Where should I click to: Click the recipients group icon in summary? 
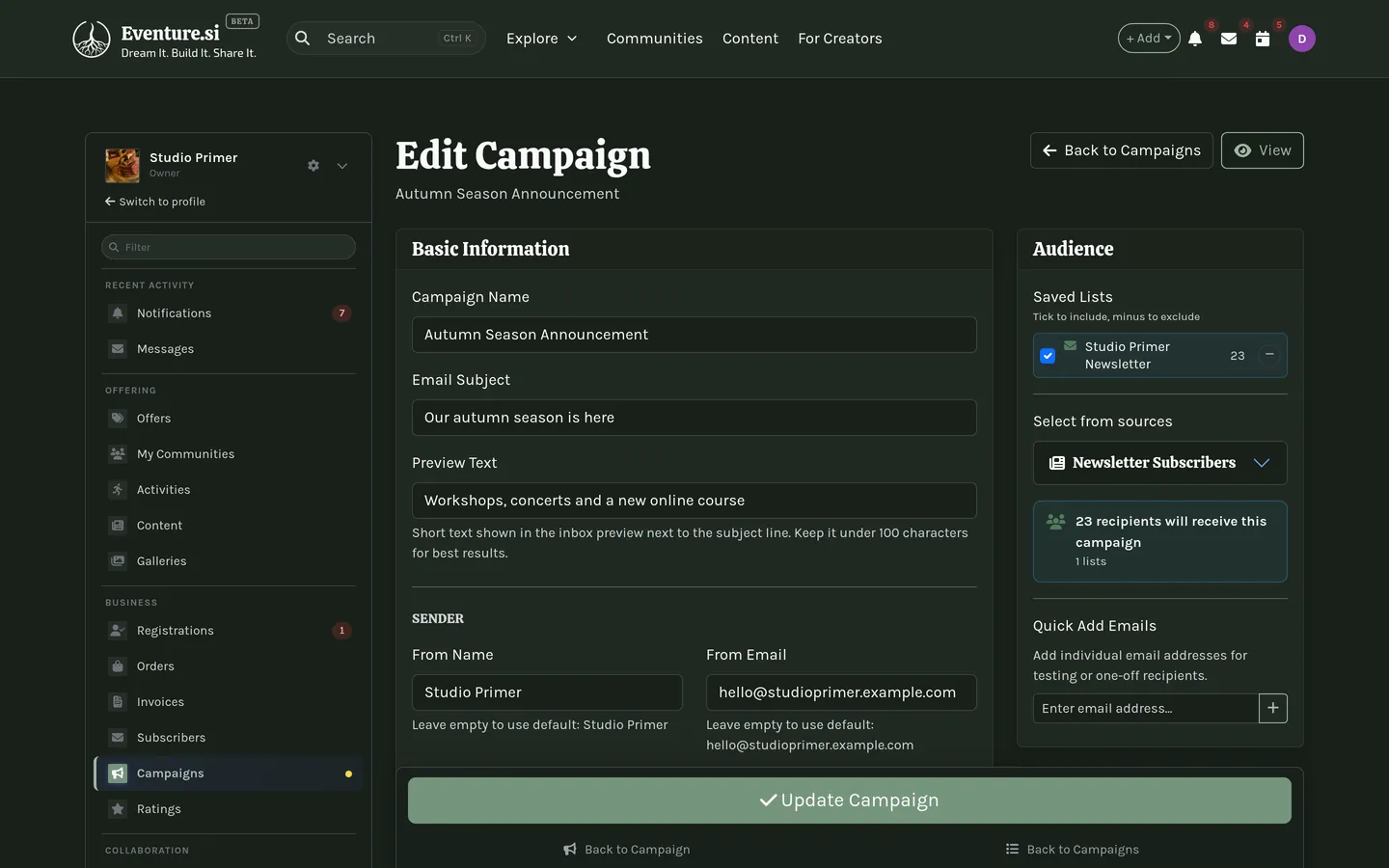point(1056,522)
